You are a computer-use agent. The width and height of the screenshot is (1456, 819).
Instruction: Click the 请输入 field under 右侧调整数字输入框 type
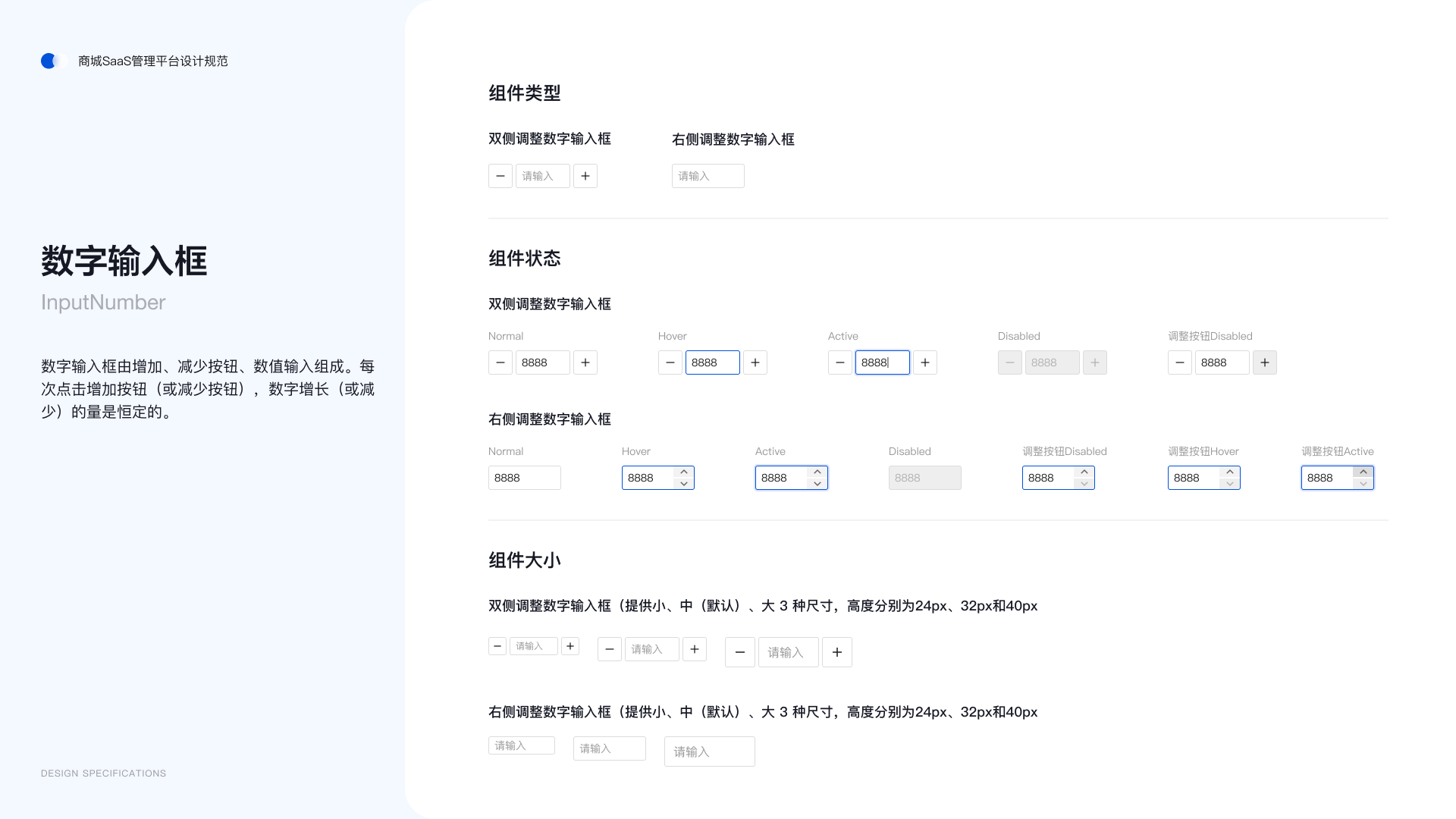click(708, 175)
